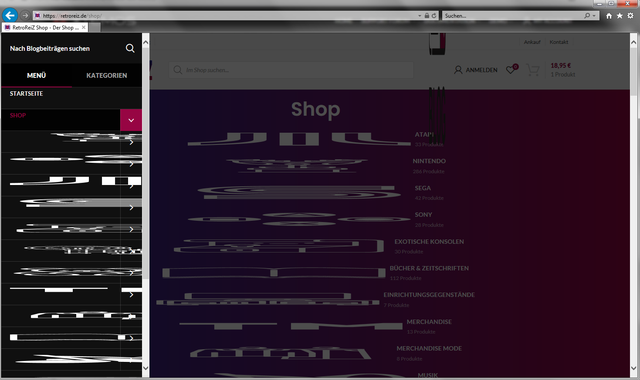Click the refresh icon in address bar
640x380 pixels.
[434, 16]
